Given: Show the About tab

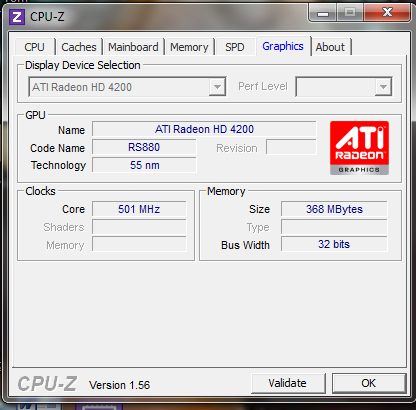Looking at the screenshot, I should point(330,47).
